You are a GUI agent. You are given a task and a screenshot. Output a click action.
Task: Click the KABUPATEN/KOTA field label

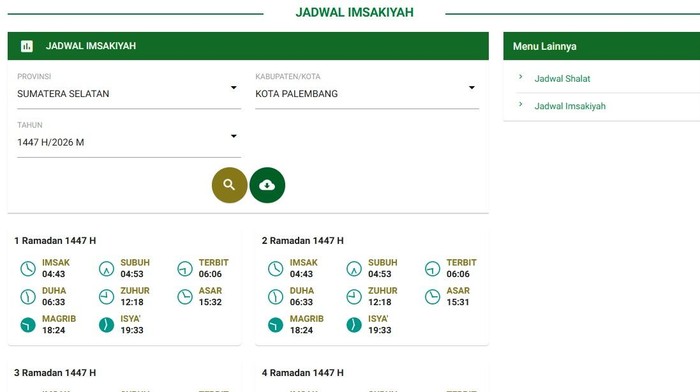tap(288, 77)
